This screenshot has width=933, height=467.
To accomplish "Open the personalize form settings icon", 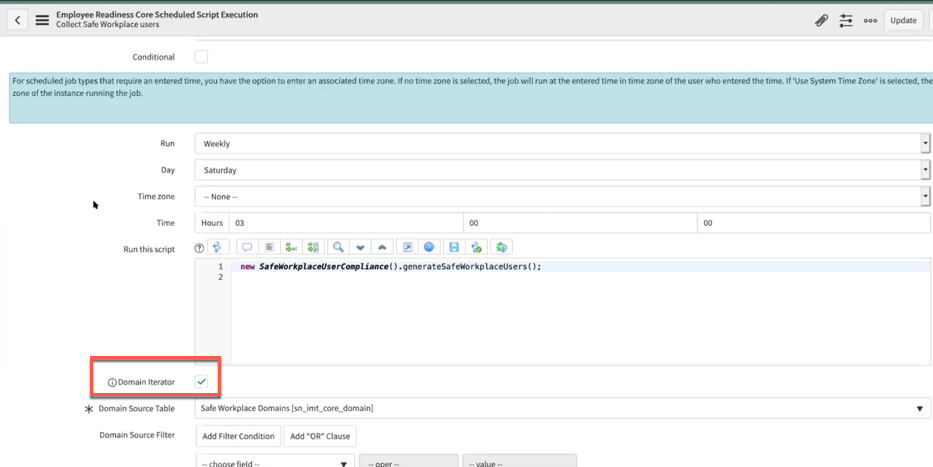I will [x=846, y=20].
